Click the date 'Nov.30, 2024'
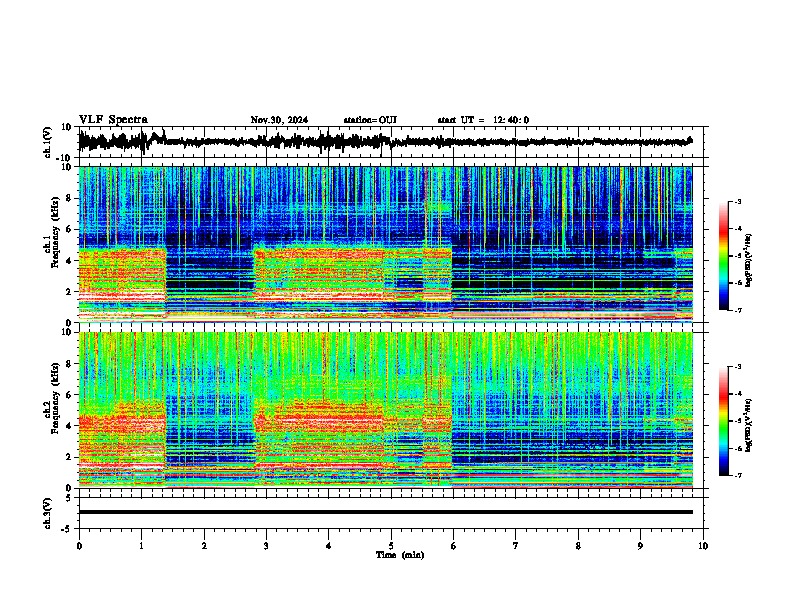This screenshot has width=792, height=612. pyautogui.click(x=279, y=120)
